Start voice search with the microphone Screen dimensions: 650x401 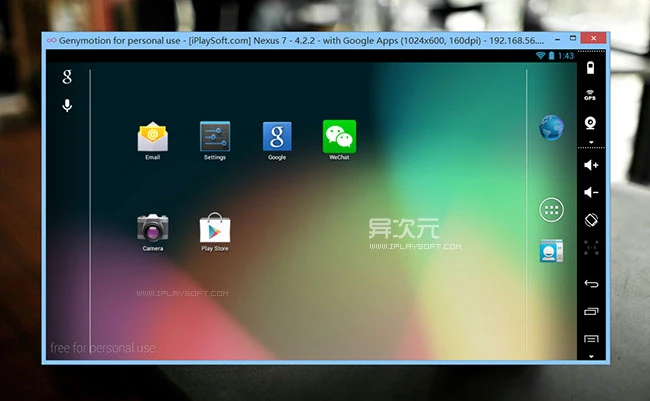click(x=67, y=105)
